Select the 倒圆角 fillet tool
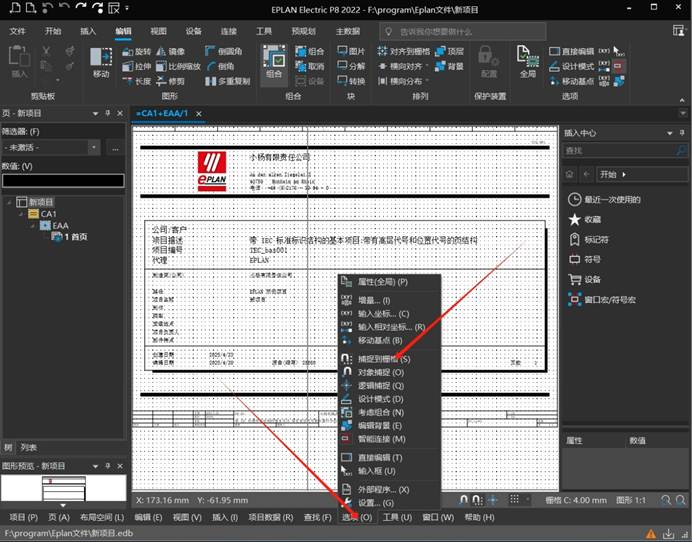692x542 pixels. point(223,52)
